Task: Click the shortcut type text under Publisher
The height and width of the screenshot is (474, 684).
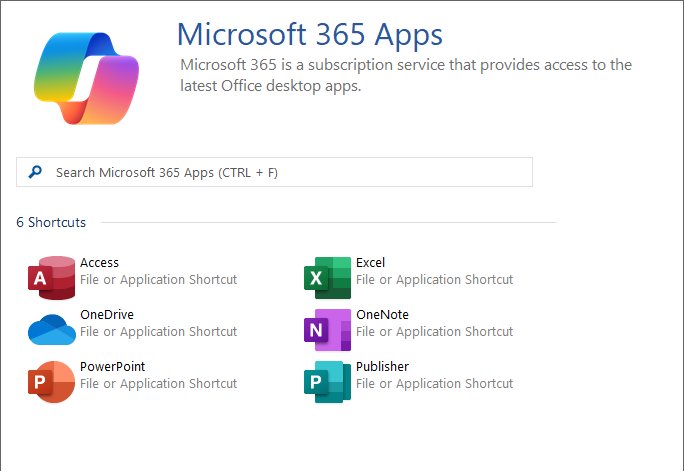Action: click(x=434, y=384)
